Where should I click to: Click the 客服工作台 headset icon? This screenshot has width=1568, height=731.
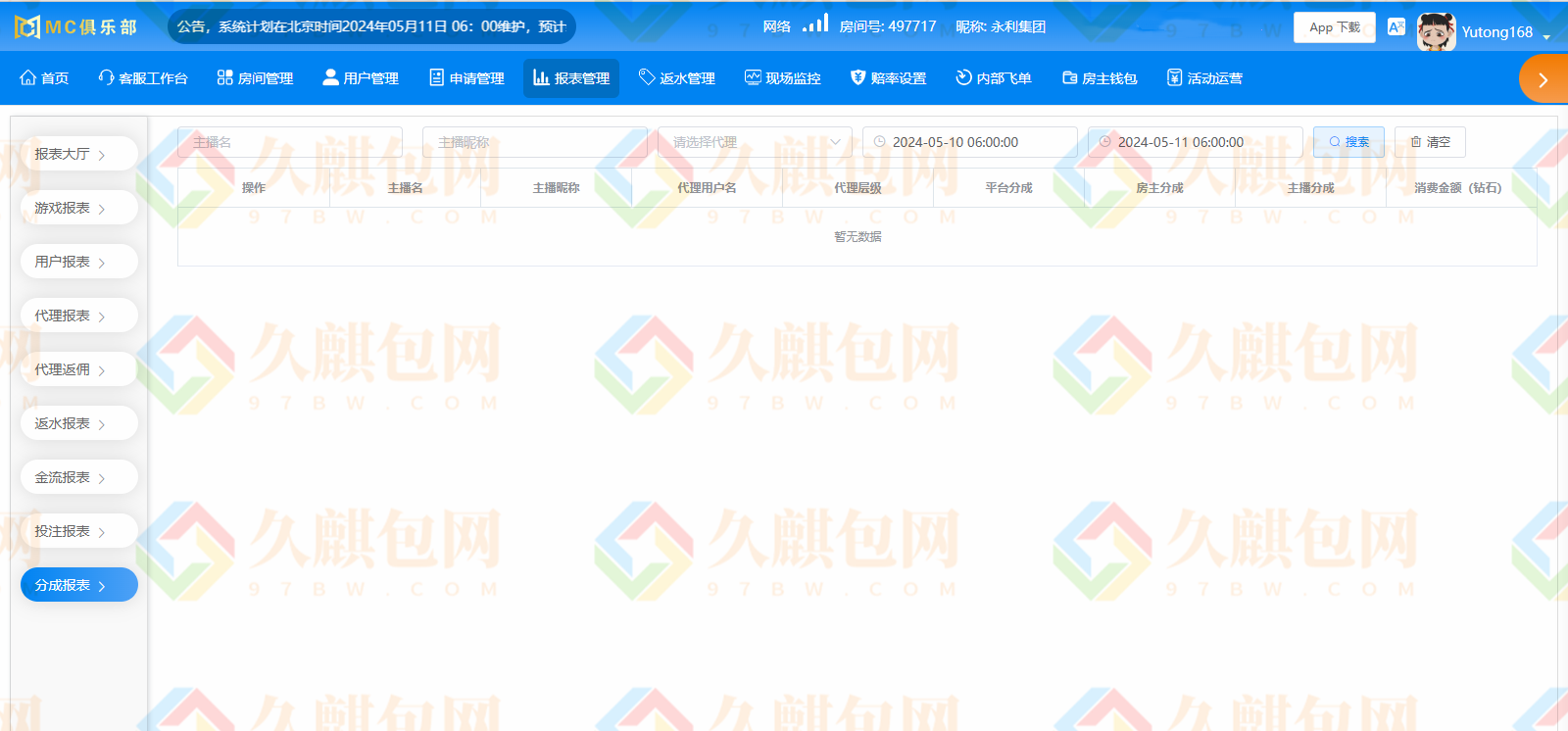(x=106, y=77)
